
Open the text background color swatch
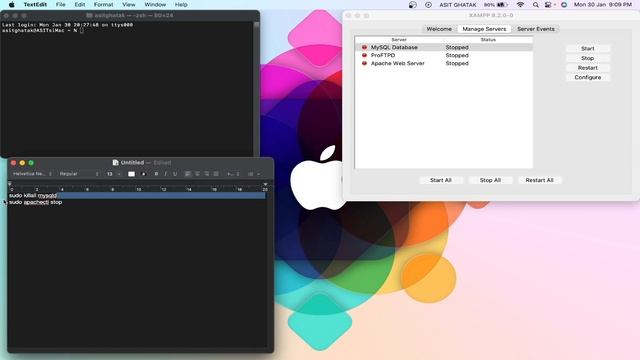[143, 174]
